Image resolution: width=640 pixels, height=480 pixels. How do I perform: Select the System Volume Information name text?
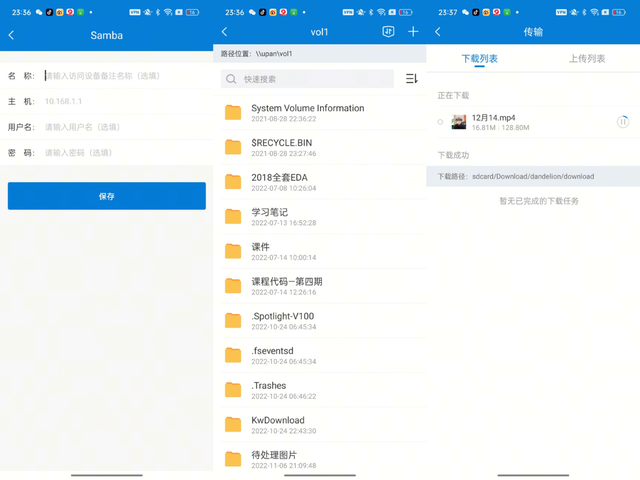308,108
